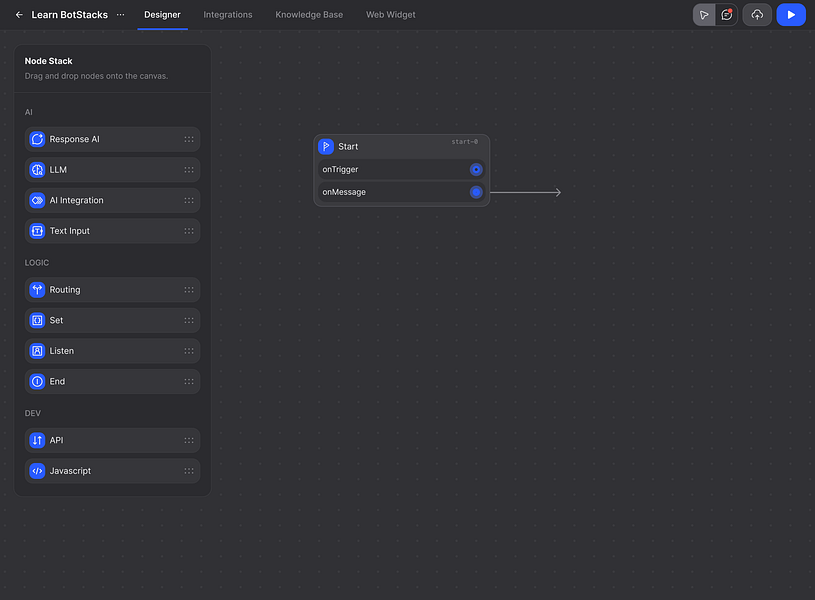Click the Text Input node icon
Image resolution: width=815 pixels, height=600 pixels.
37,231
